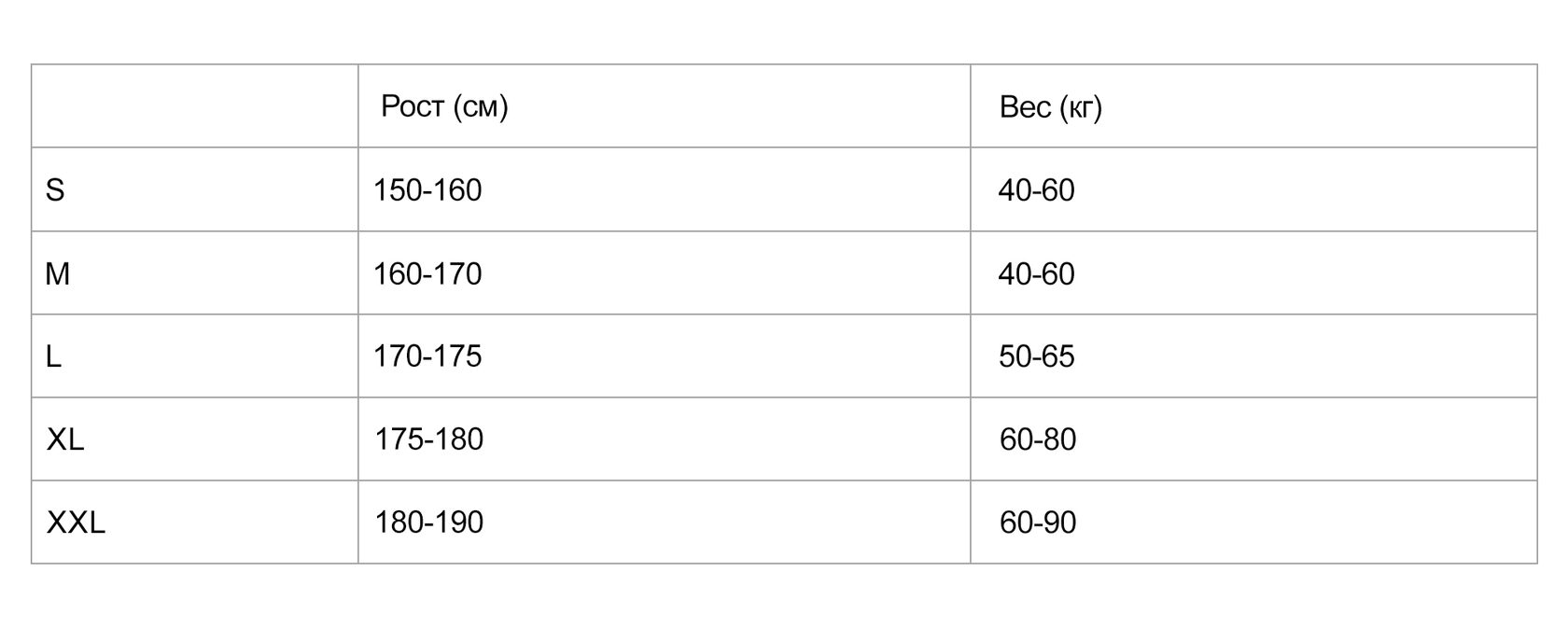Click the 150-160 height cell
Viewport: 1568px width, 627px height.
427,190
